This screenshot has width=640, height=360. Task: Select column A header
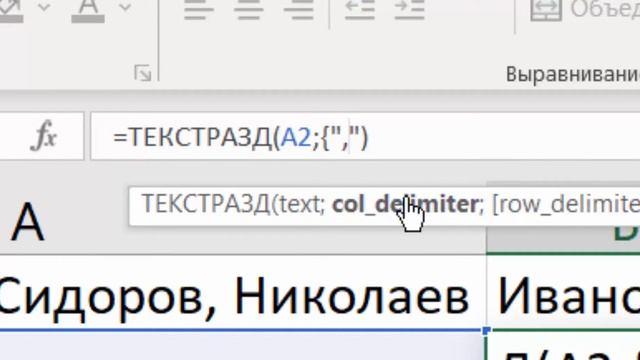pyautogui.click(x=27, y=223)
